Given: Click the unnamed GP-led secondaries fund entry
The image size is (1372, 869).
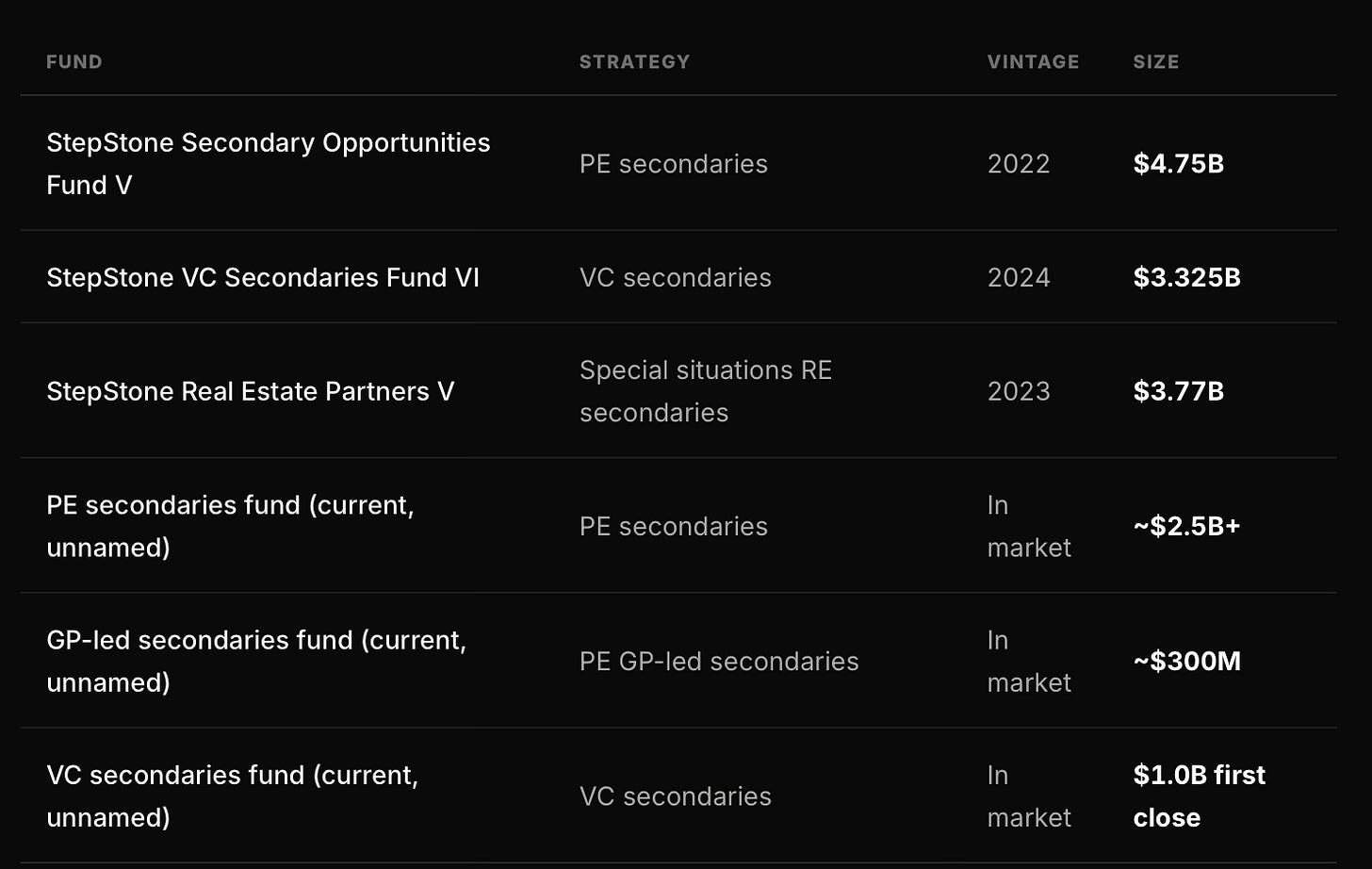Looking at the screenshot, I should point(256,661).
